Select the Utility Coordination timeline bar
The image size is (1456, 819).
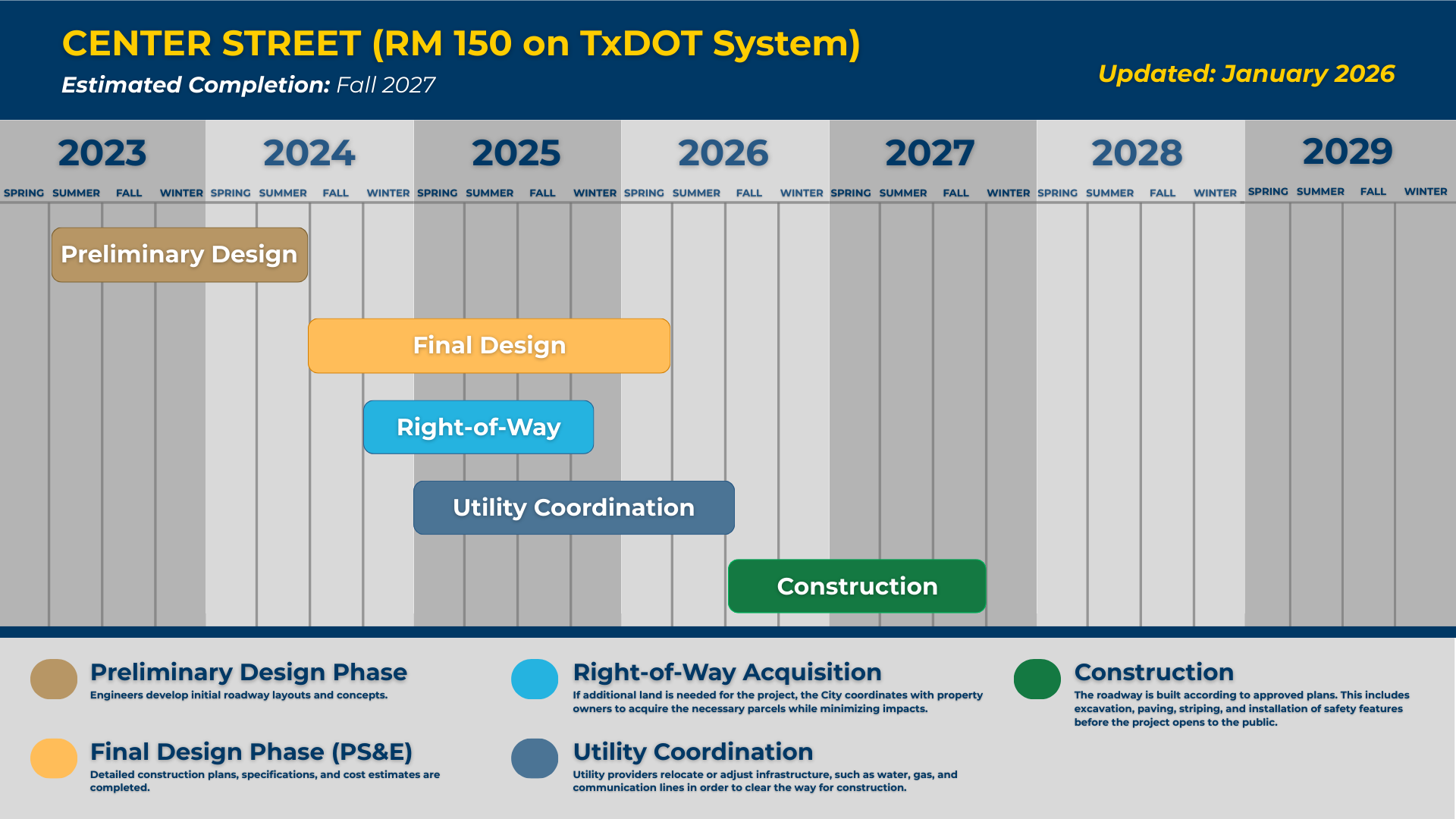[573, 507]
